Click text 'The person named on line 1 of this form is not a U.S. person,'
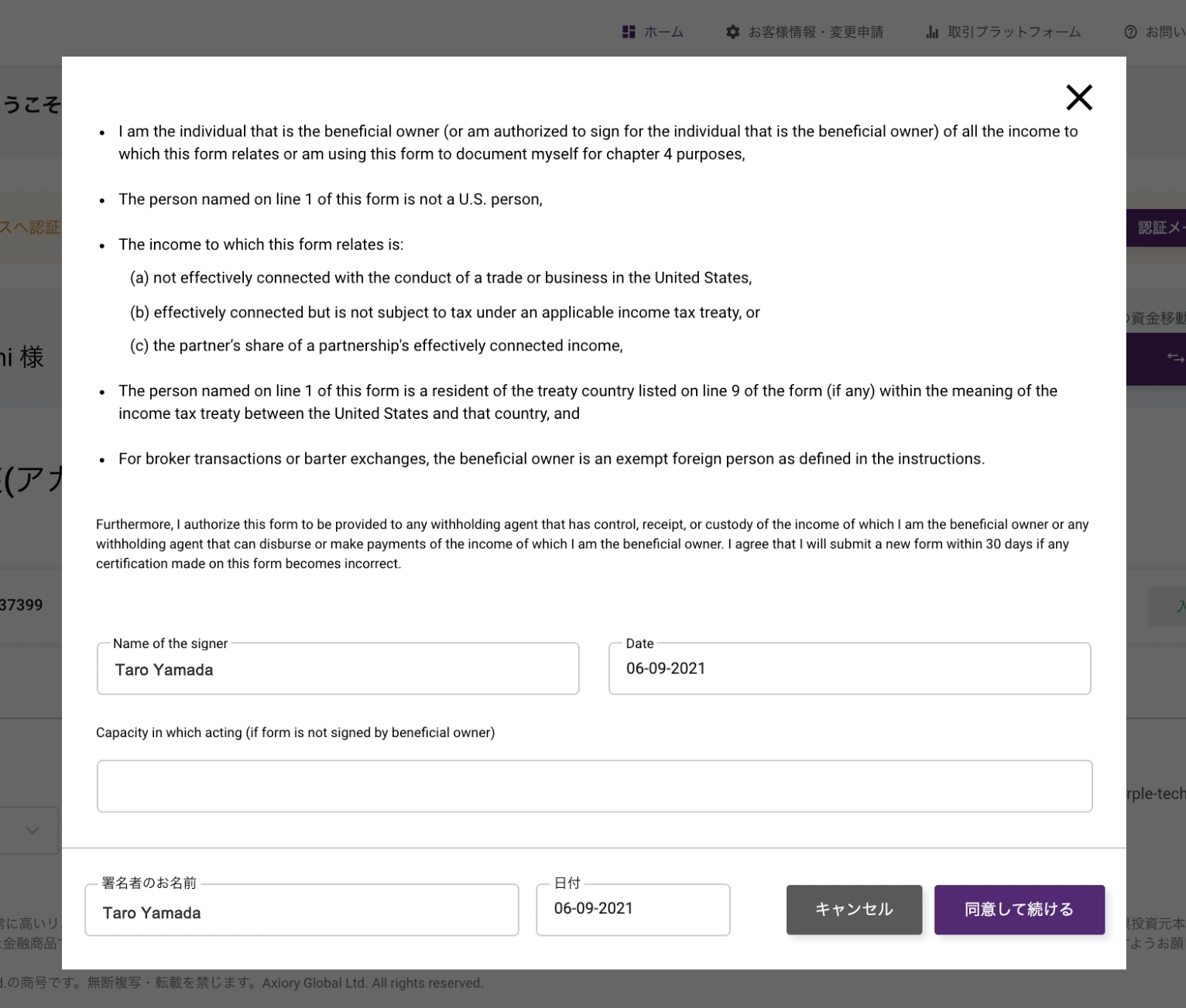 (x=331, y=199)
